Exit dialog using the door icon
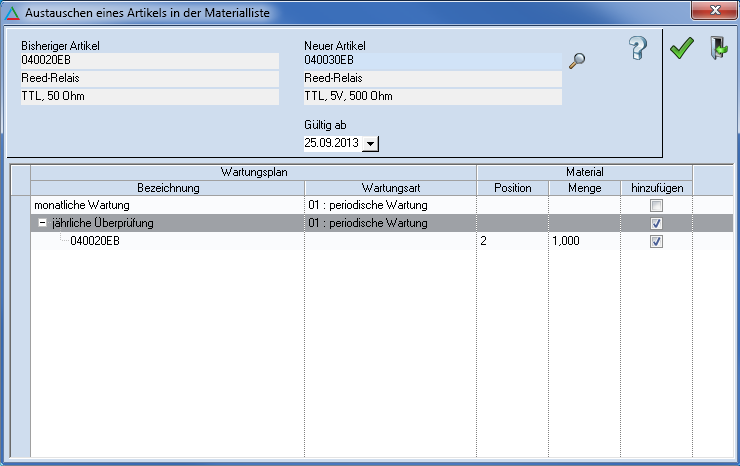 (x=717, y=49)
